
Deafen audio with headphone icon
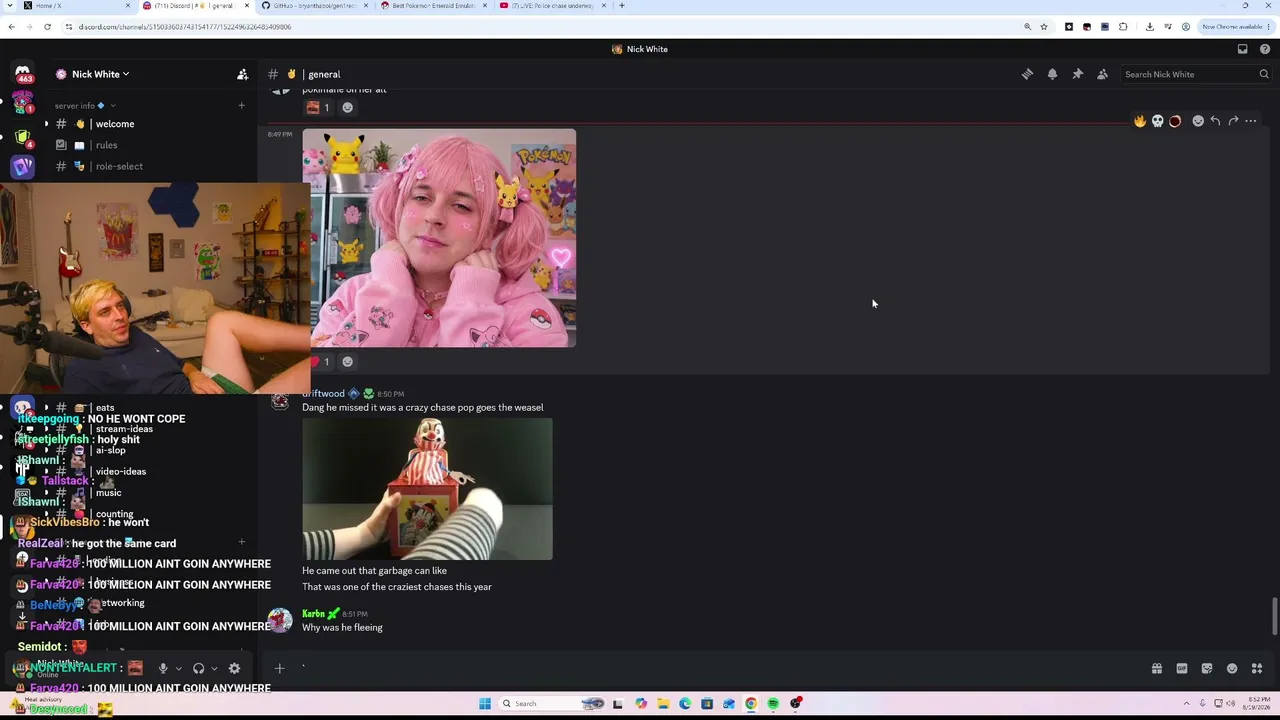point(198,668)
